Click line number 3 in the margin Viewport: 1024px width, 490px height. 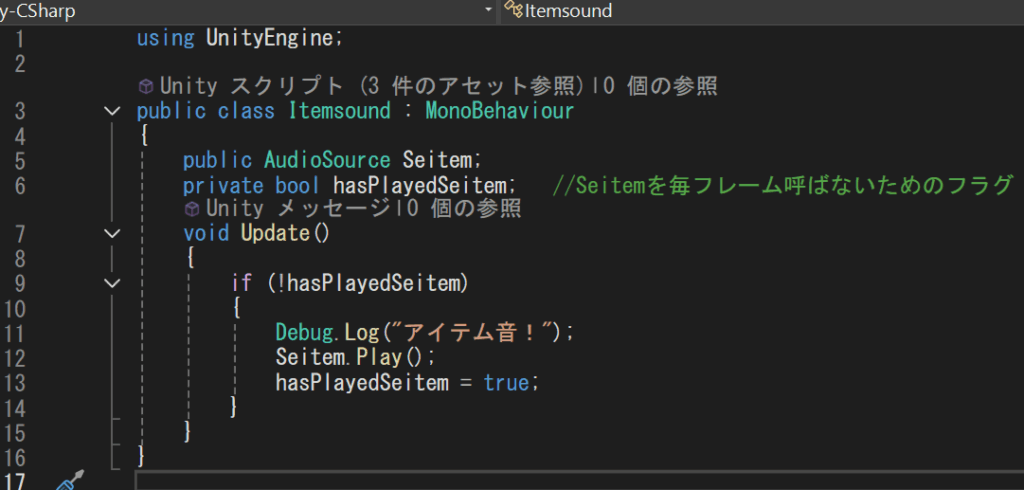[22, 111]
